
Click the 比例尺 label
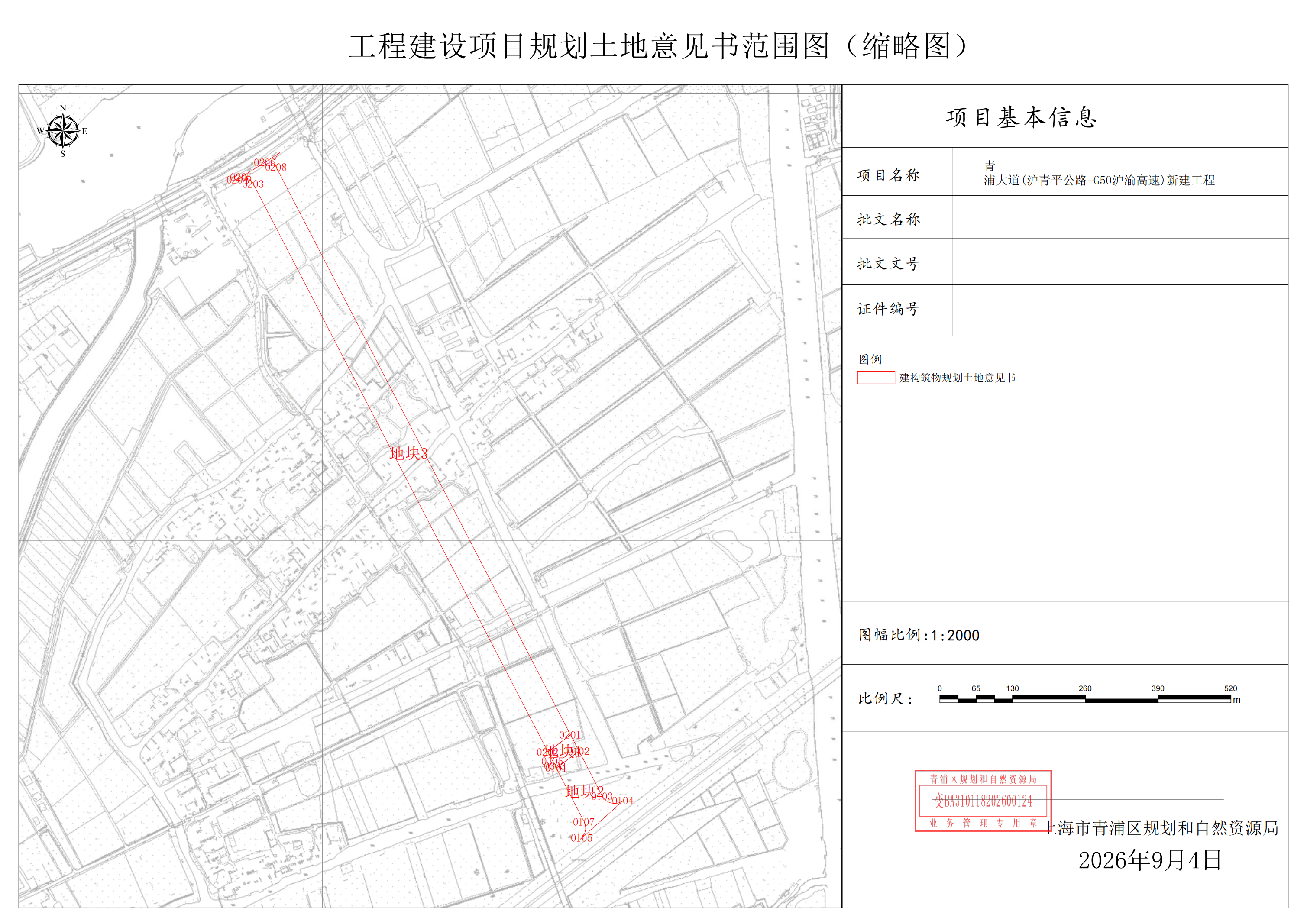coord(885,698)
